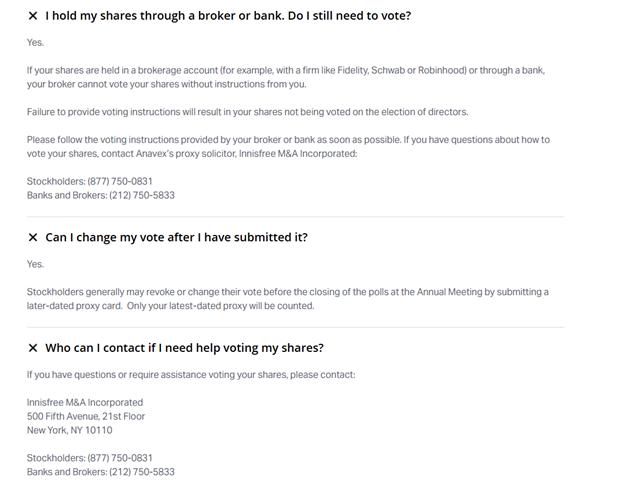
Task: Click the bottom Stockholders (877) 750-0831 number
Action: click(x=120, y=458)
